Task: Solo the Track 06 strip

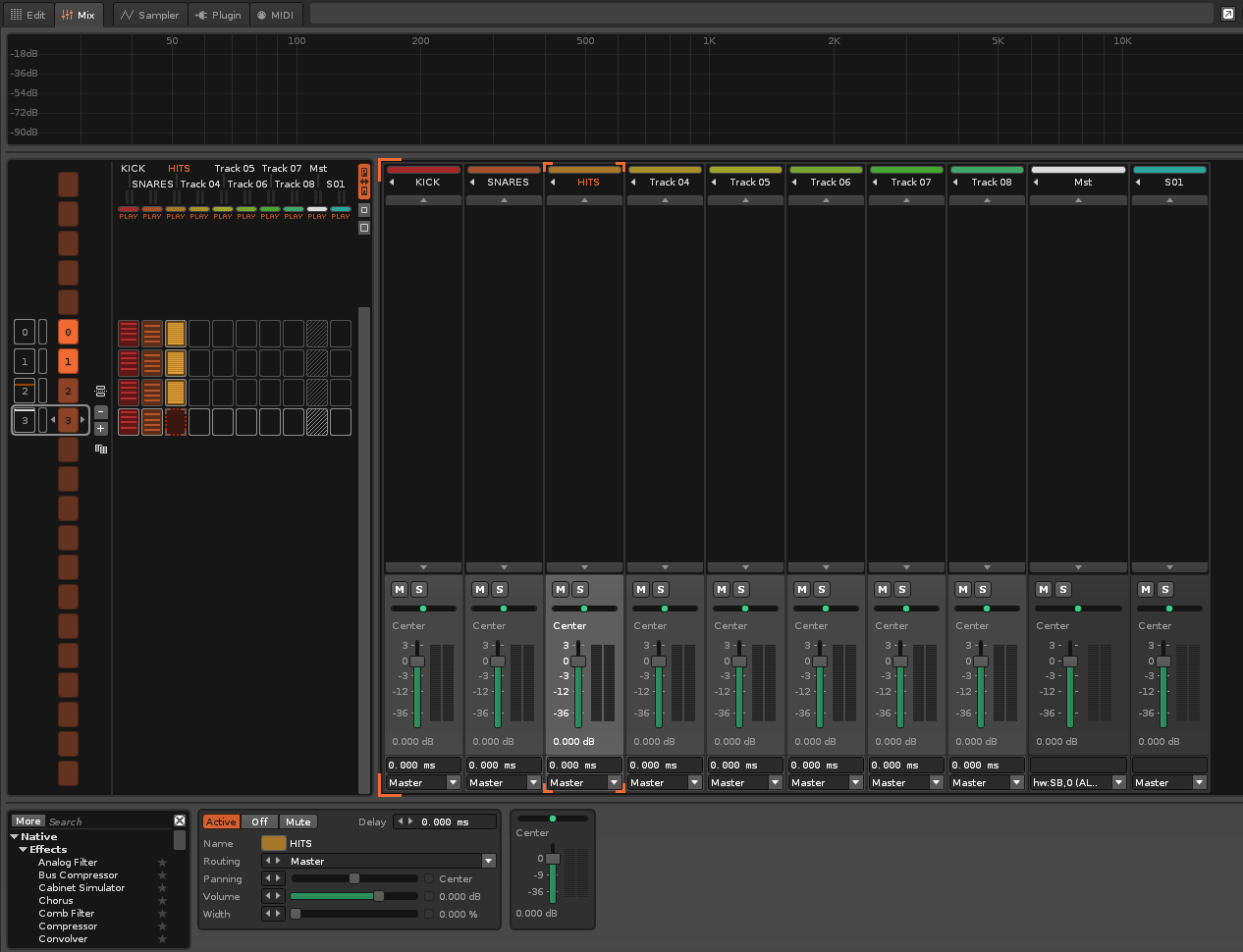Action: (x=822, y=590)
